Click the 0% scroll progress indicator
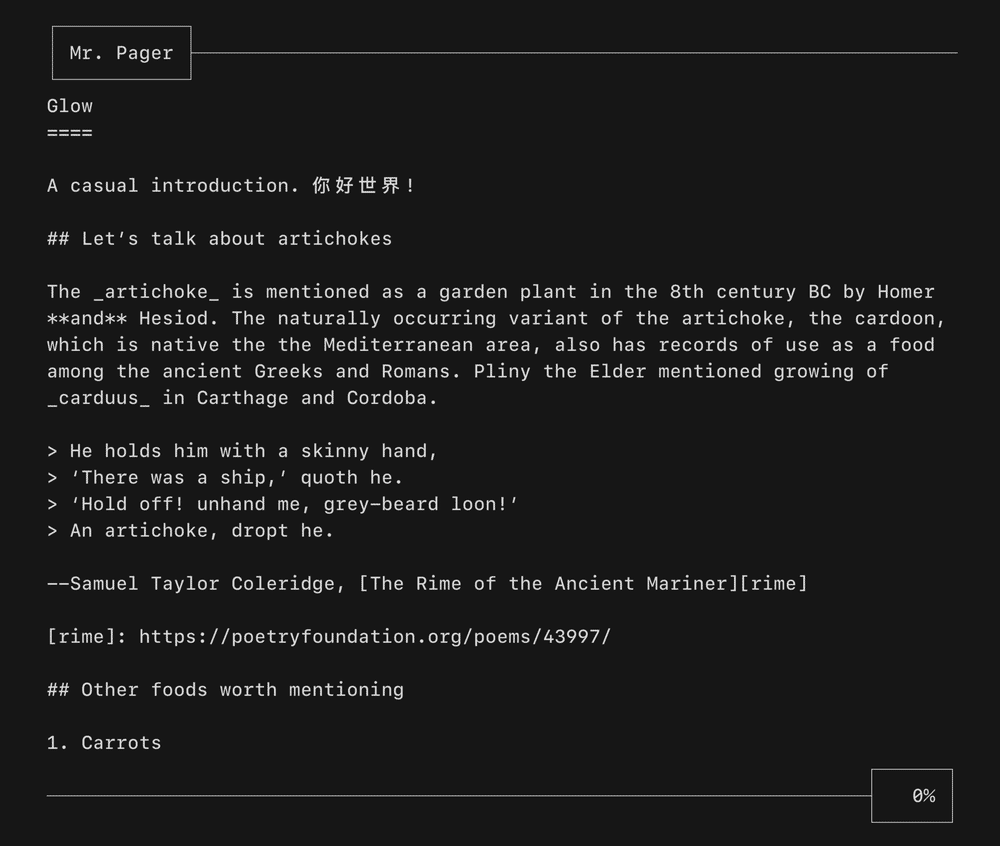 (x=912, y=795)
